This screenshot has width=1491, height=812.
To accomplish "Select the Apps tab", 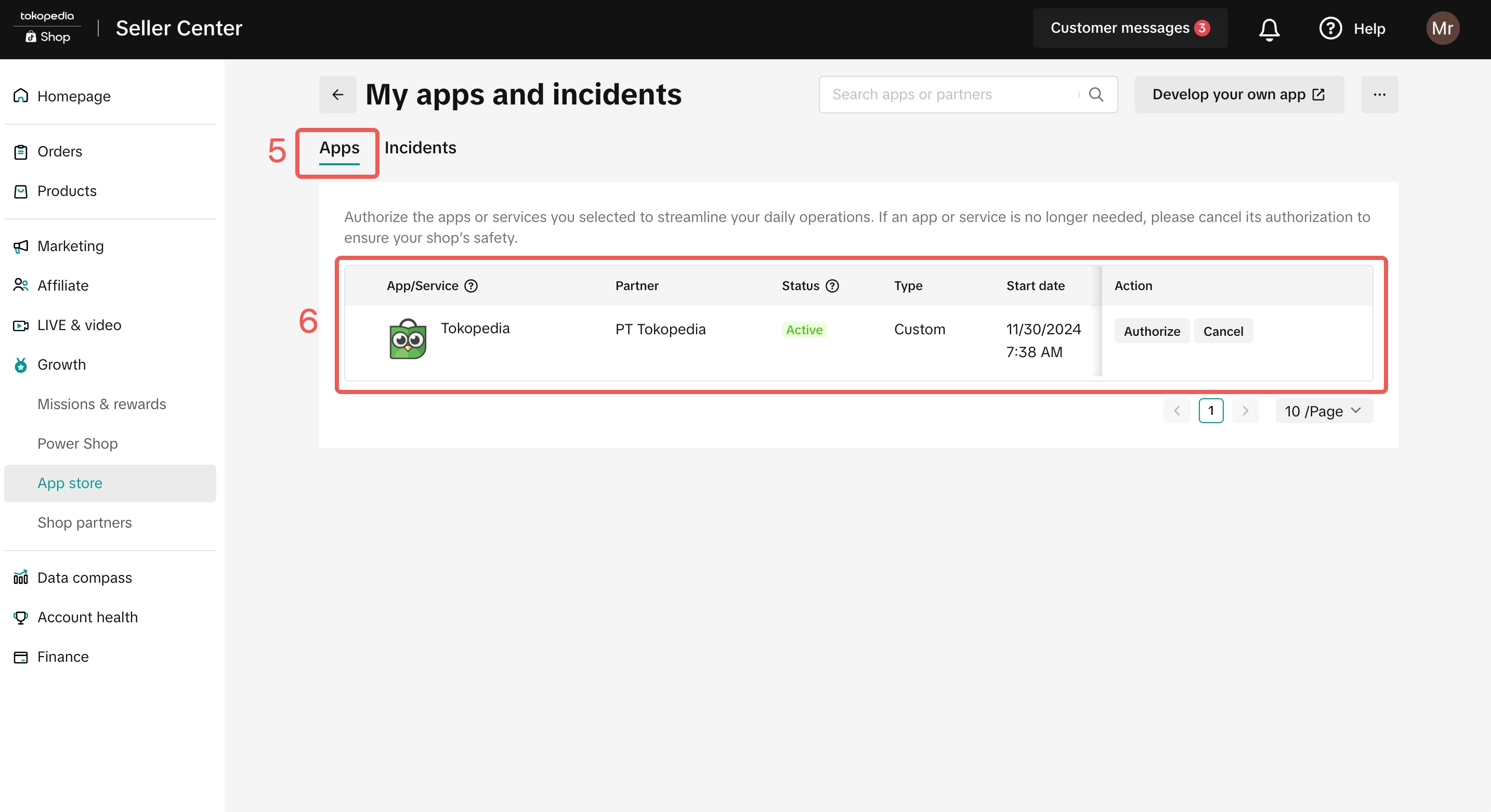I will 339,148.
